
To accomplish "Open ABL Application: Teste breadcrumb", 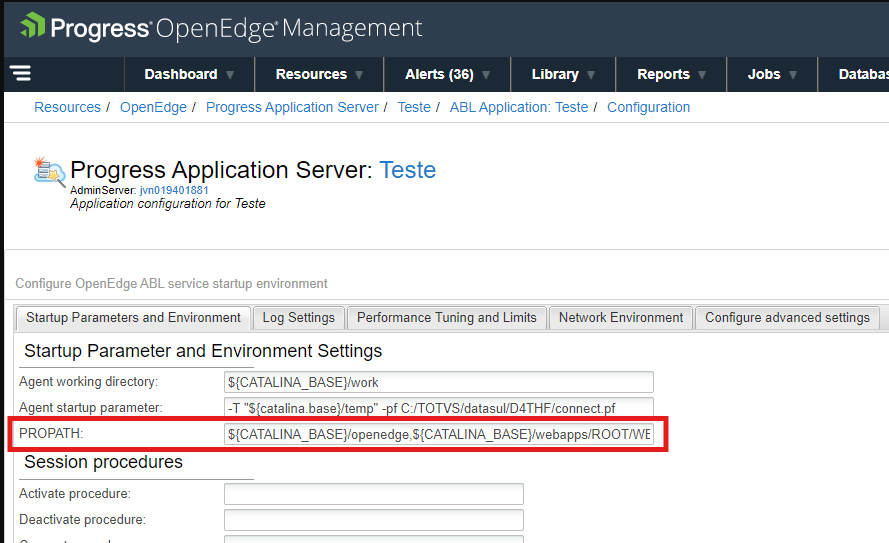I will click(519, 107).
